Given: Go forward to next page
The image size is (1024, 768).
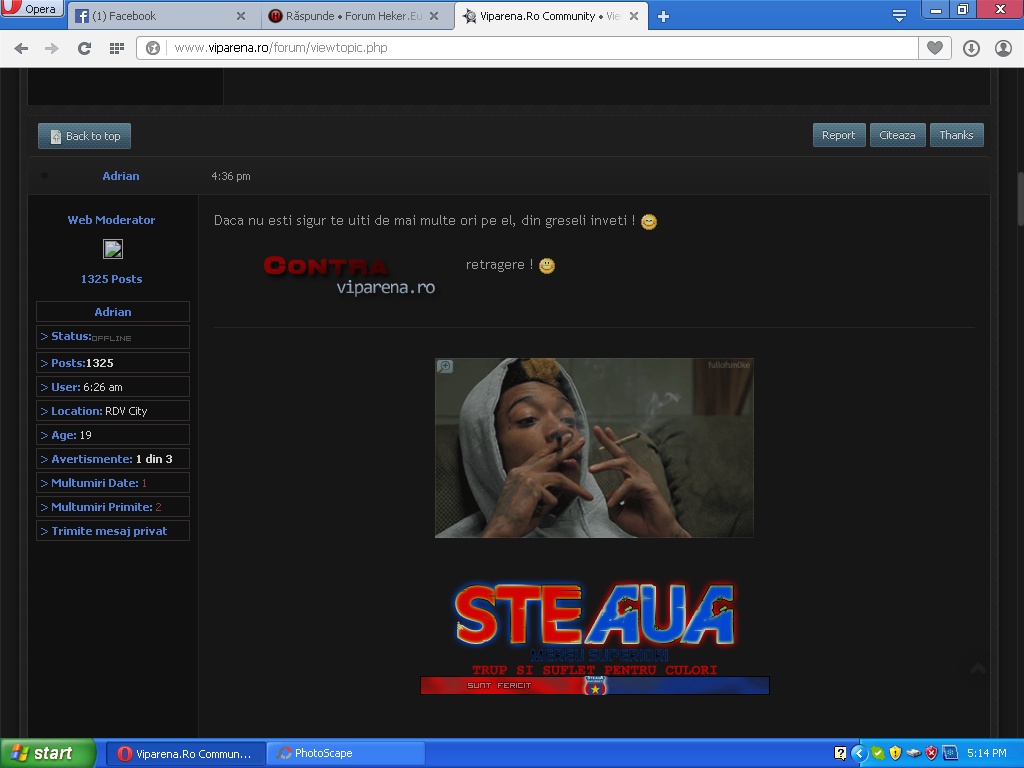Looking at the screenshot, I should (52, 48).
